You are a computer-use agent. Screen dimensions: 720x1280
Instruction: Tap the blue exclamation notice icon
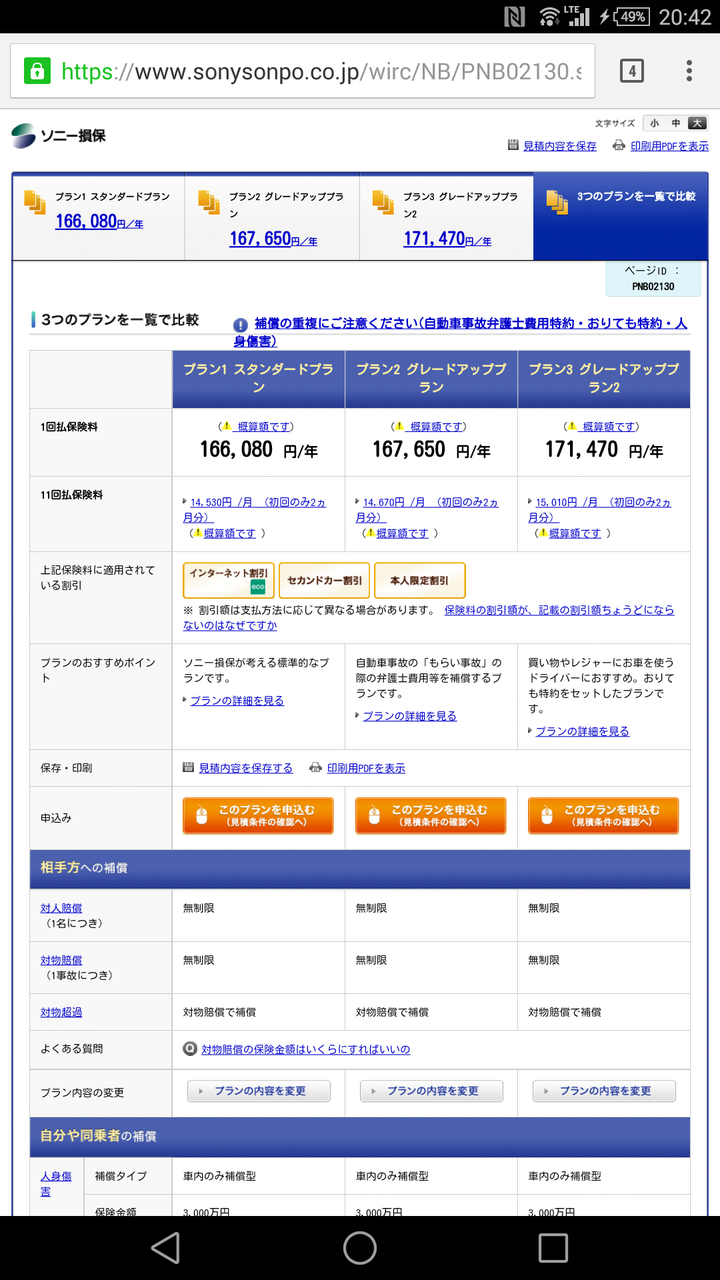click(241, 325)
